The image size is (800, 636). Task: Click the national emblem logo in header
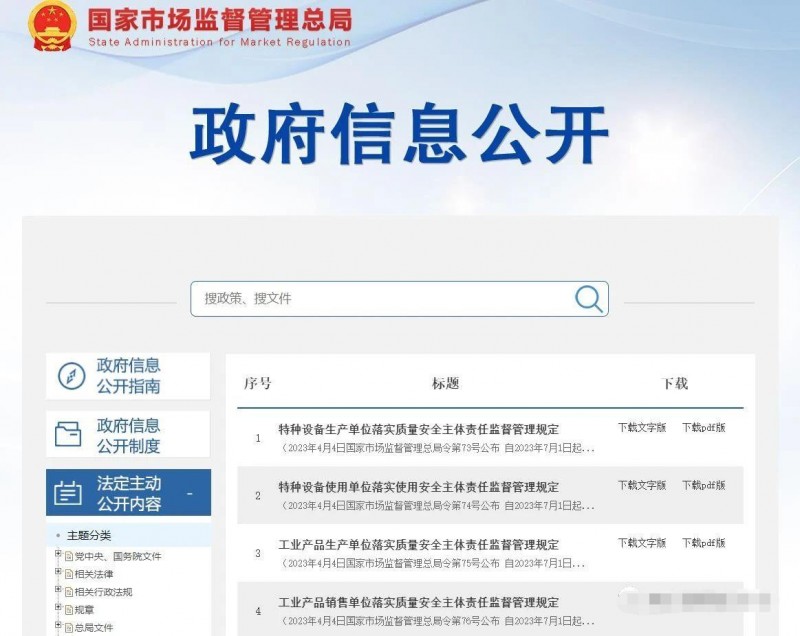(x=50, y=25)
